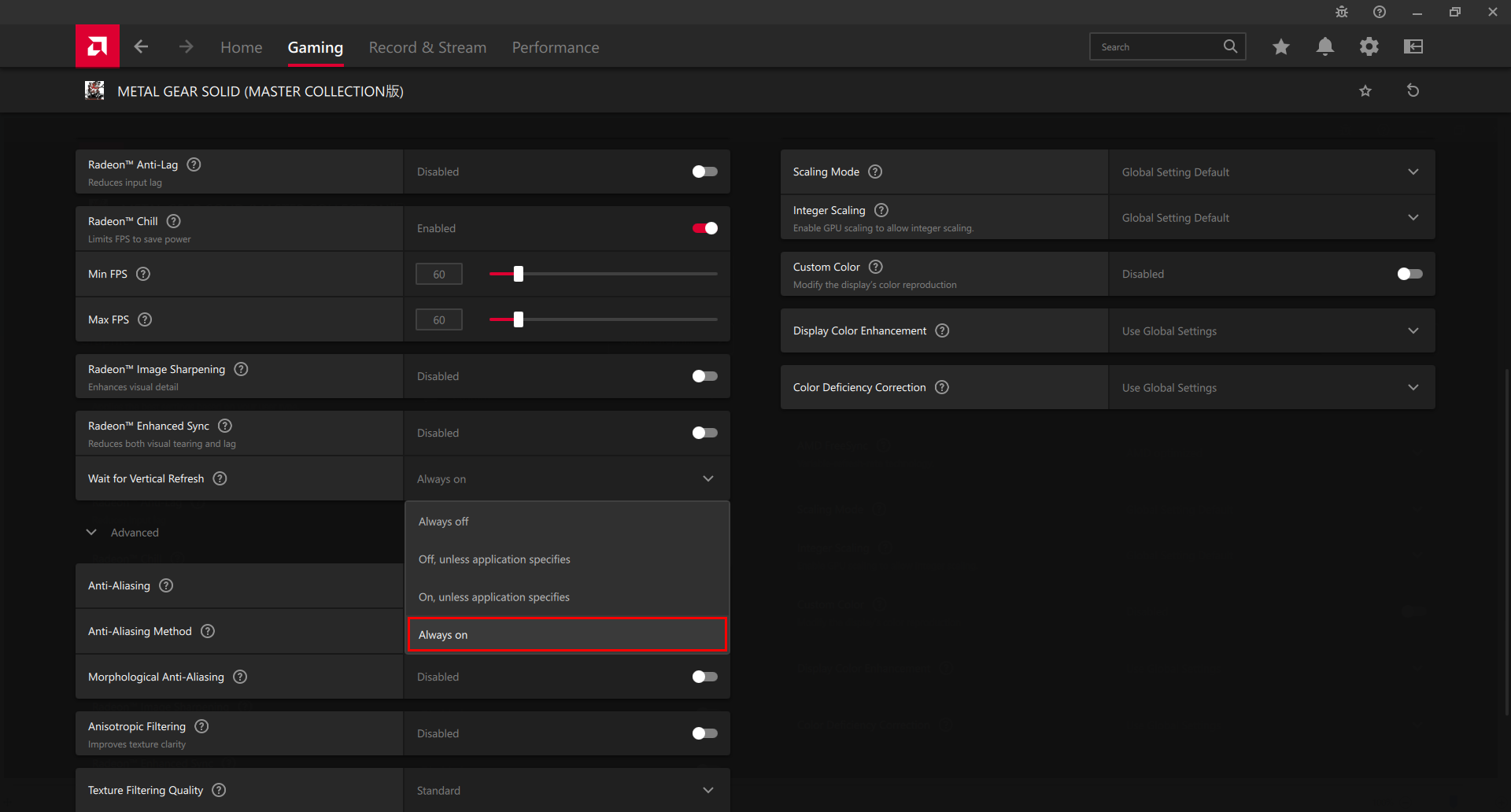Image resolution: width=1511 pixels, height=812 pixels.
Task: Select Always off option
Action: pyautogui.click(x=567, y=522)
